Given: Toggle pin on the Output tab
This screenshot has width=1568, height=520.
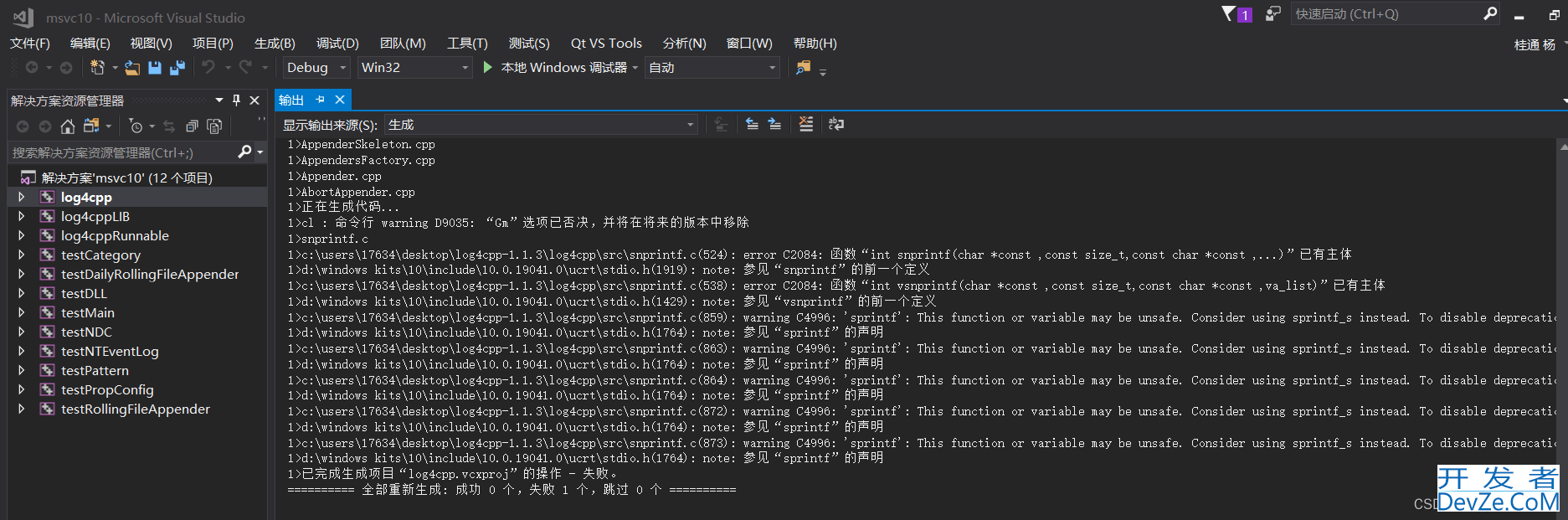Looking at the screenshot, I should (x=320, y=100).
